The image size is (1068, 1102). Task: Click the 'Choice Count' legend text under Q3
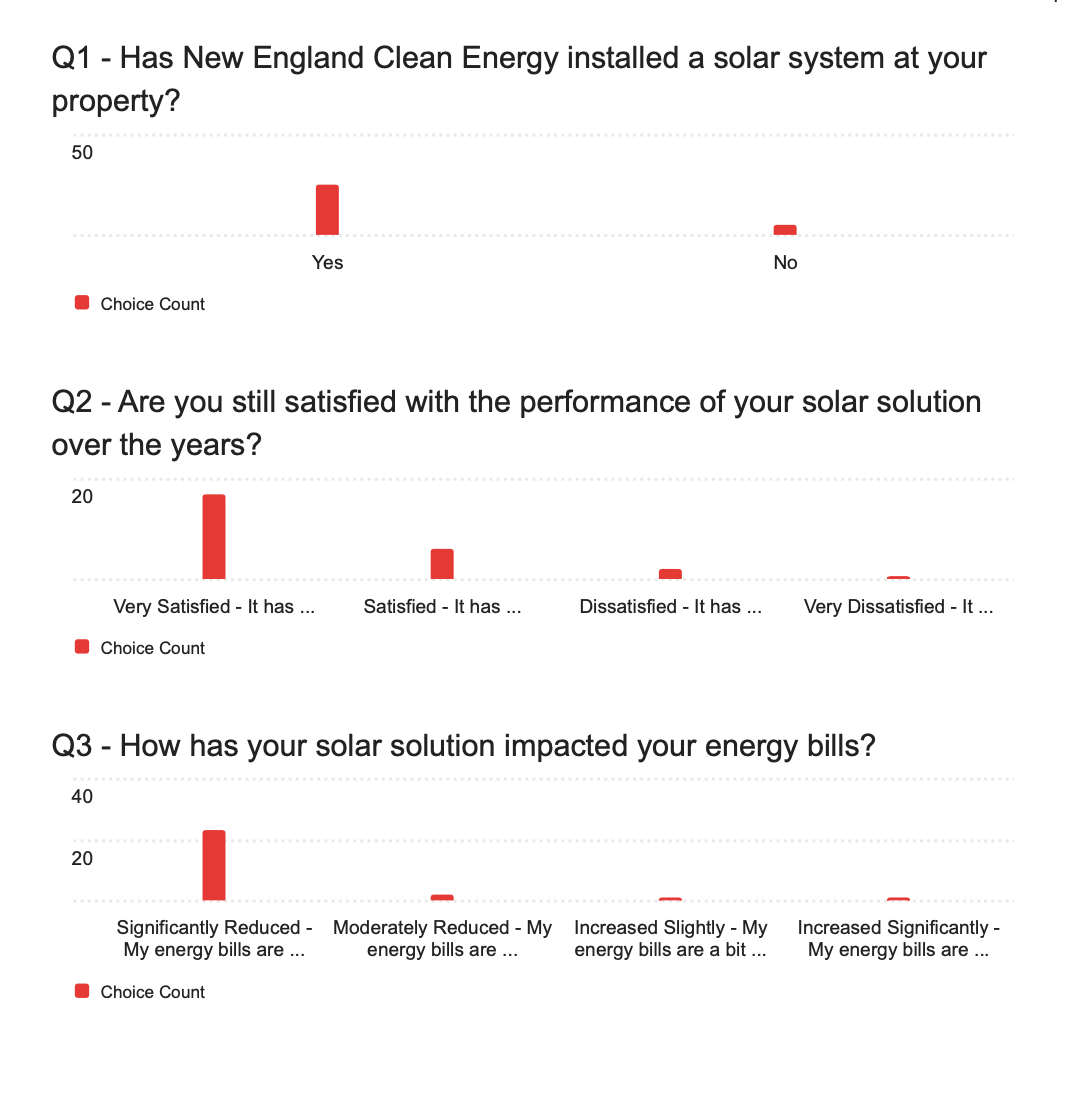pos(153,992)
